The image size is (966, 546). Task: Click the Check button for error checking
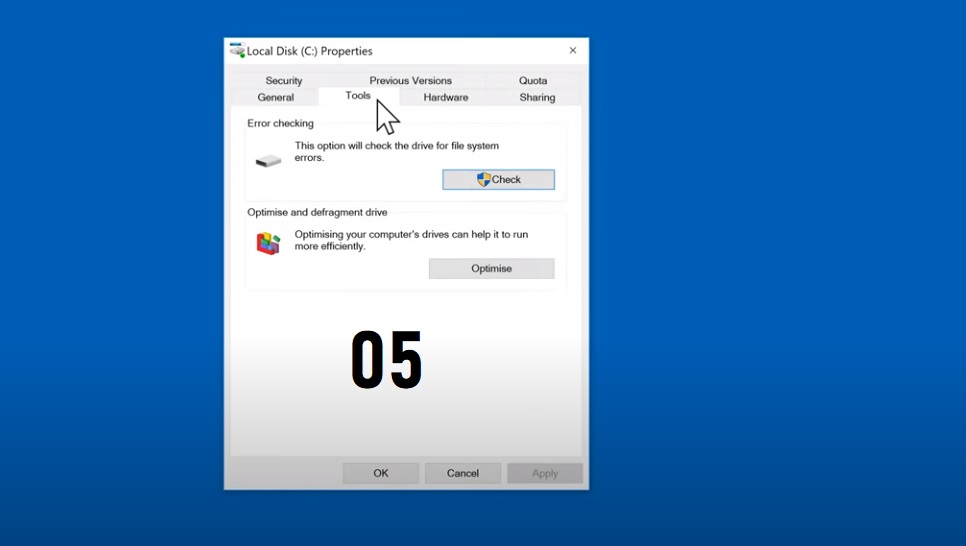(498, 179)
